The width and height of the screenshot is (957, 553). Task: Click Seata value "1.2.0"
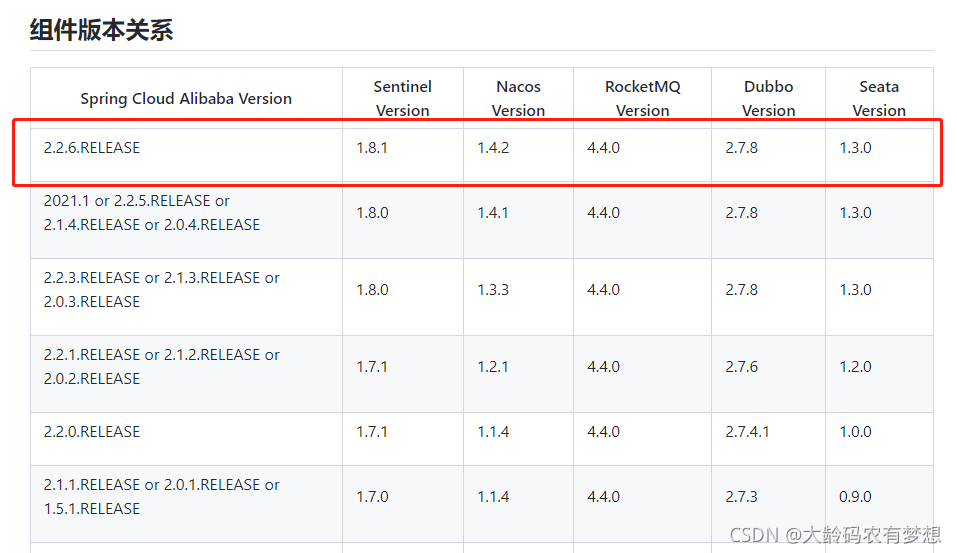(x=855, y=367)
